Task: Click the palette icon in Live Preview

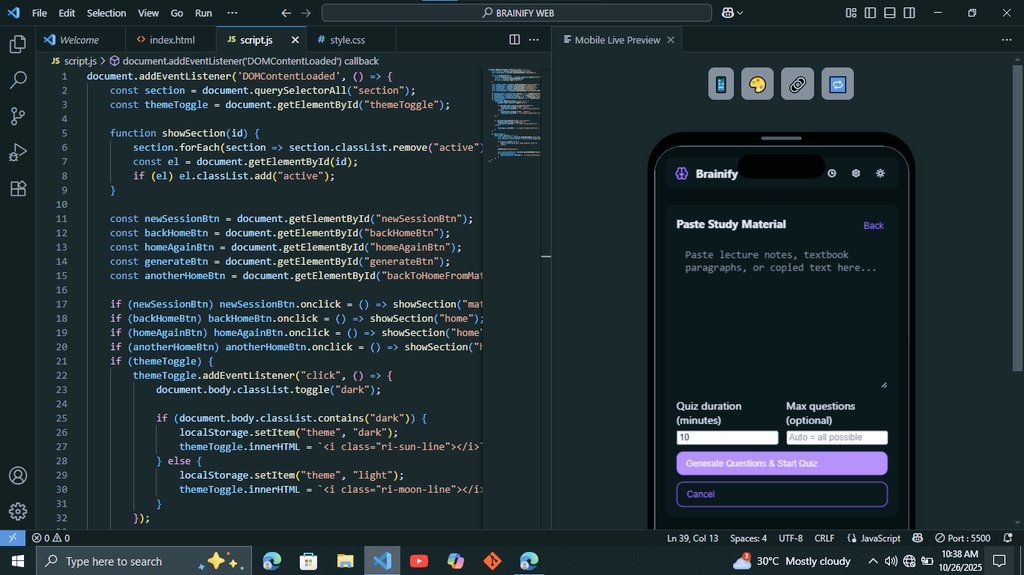Action: click(x=758, y=84)
